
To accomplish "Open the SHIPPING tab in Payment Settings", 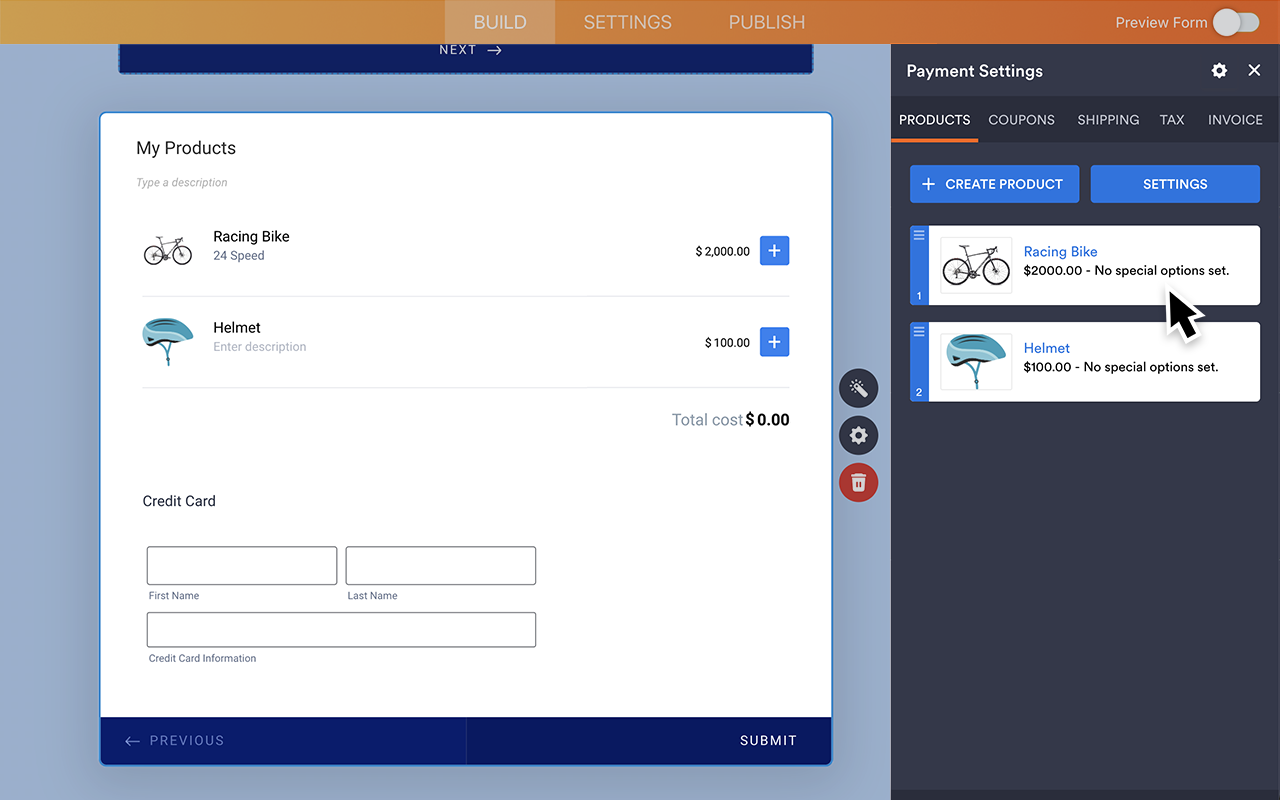I will pyautogui.click(x=1108, y=120).
